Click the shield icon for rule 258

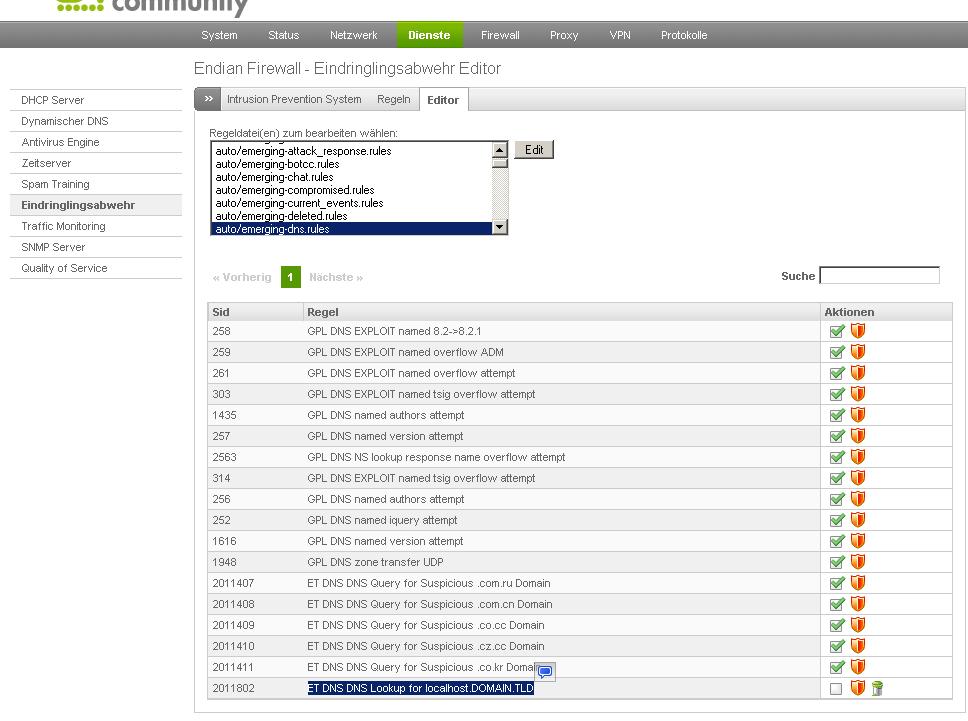click(857, 331)
